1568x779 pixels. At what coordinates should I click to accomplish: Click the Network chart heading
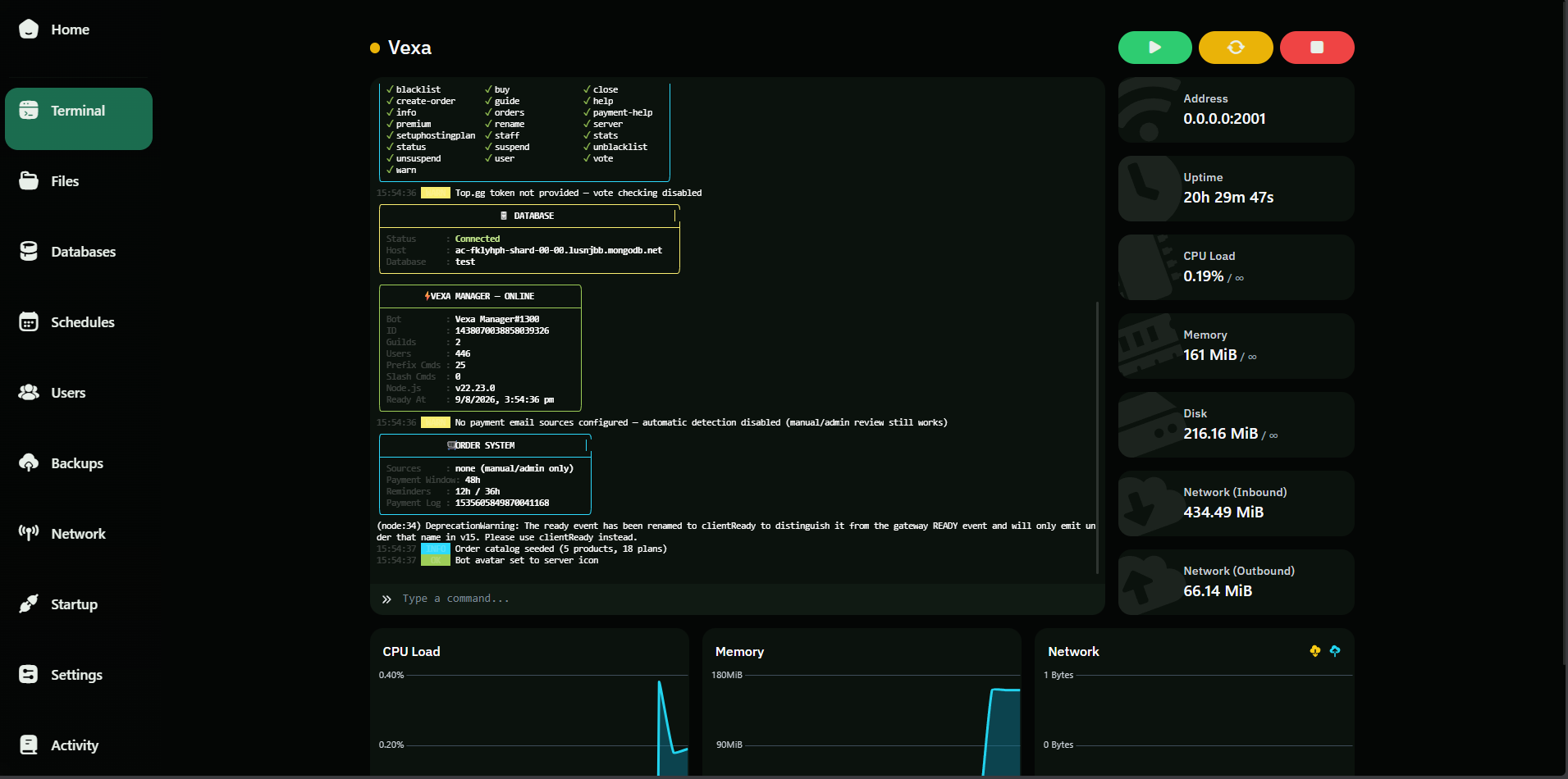pyautogui.click(x=1073, y=652)
